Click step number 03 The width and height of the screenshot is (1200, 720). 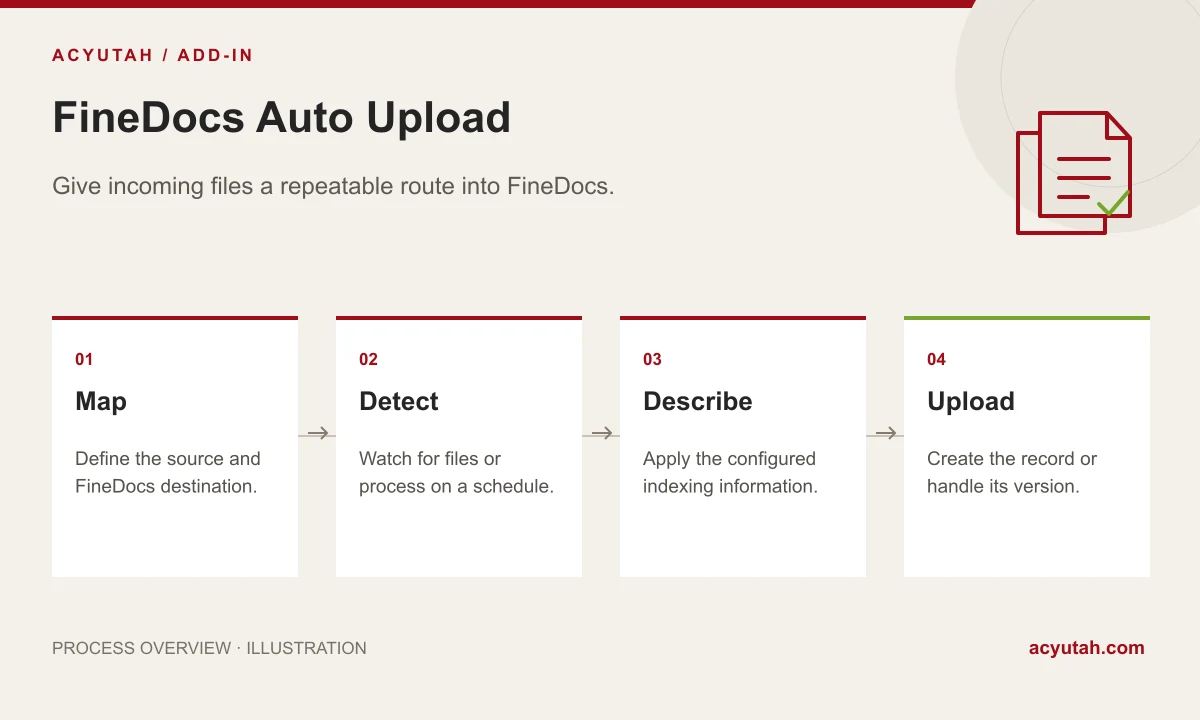click(x=653, y=359)
